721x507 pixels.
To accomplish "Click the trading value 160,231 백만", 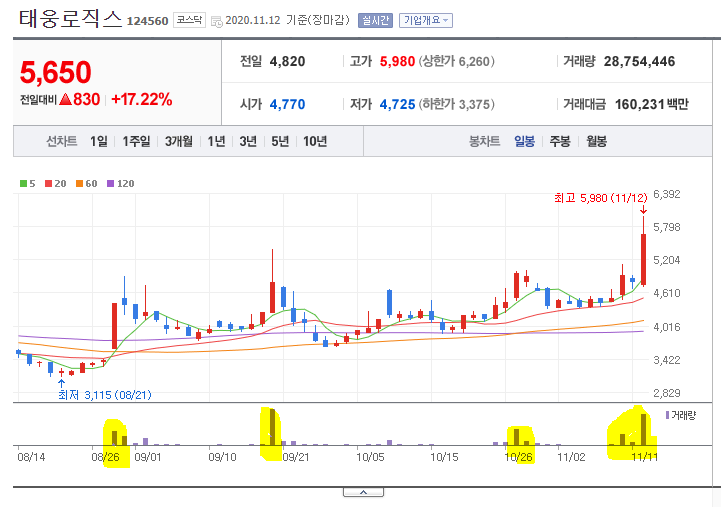I will [652, 104].
